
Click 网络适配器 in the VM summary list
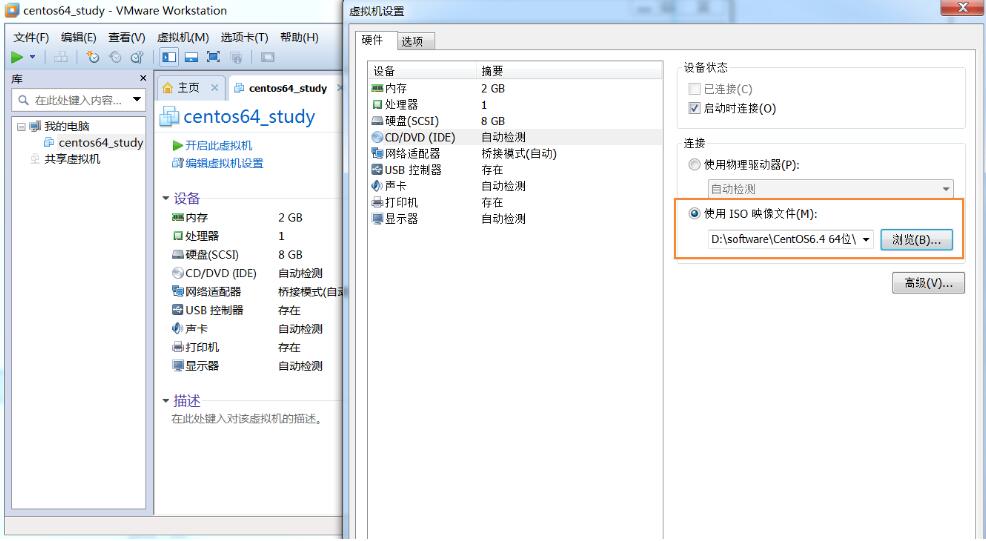coord(213,292)
